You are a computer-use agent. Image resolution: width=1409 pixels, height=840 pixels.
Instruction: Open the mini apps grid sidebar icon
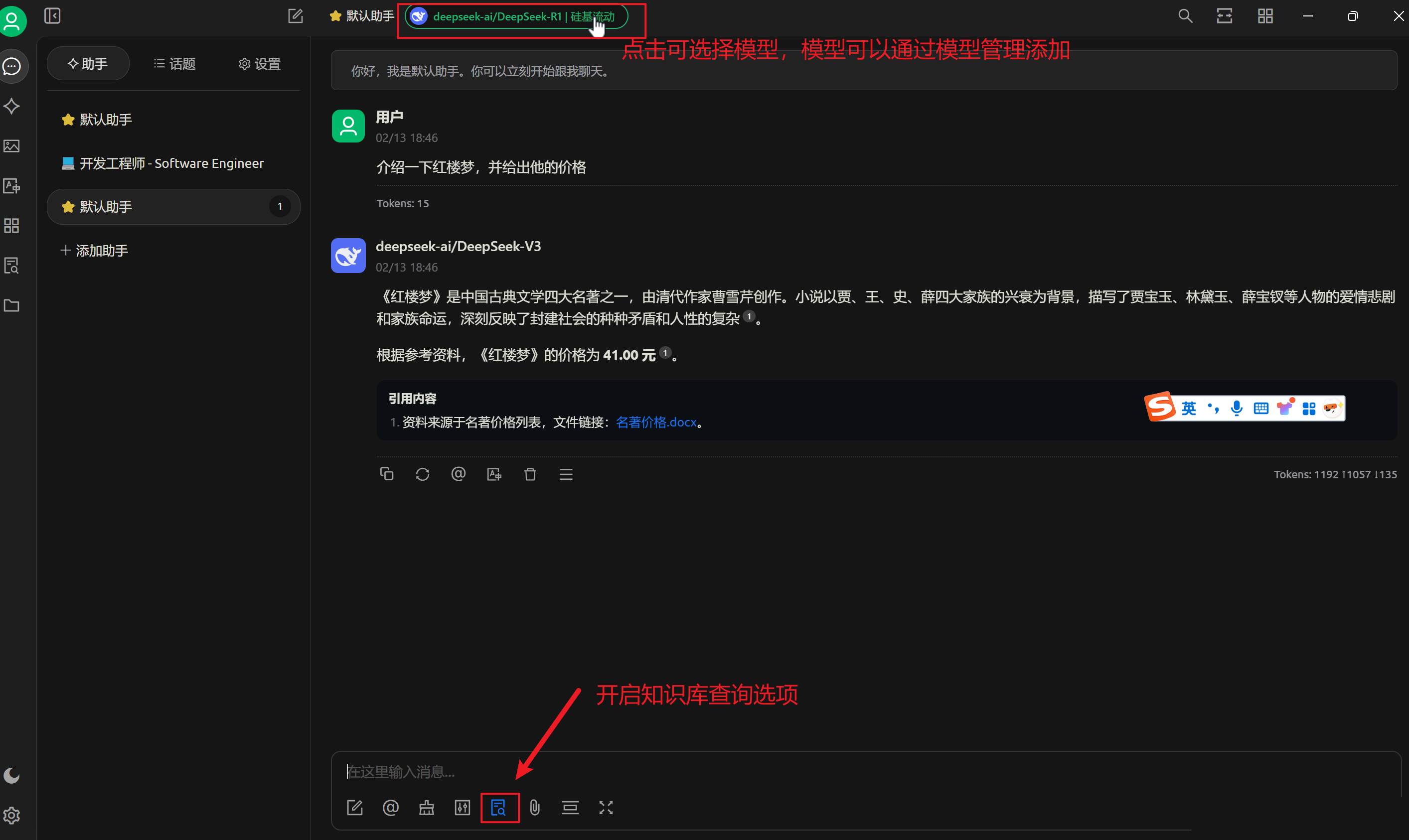pos(12,226)
